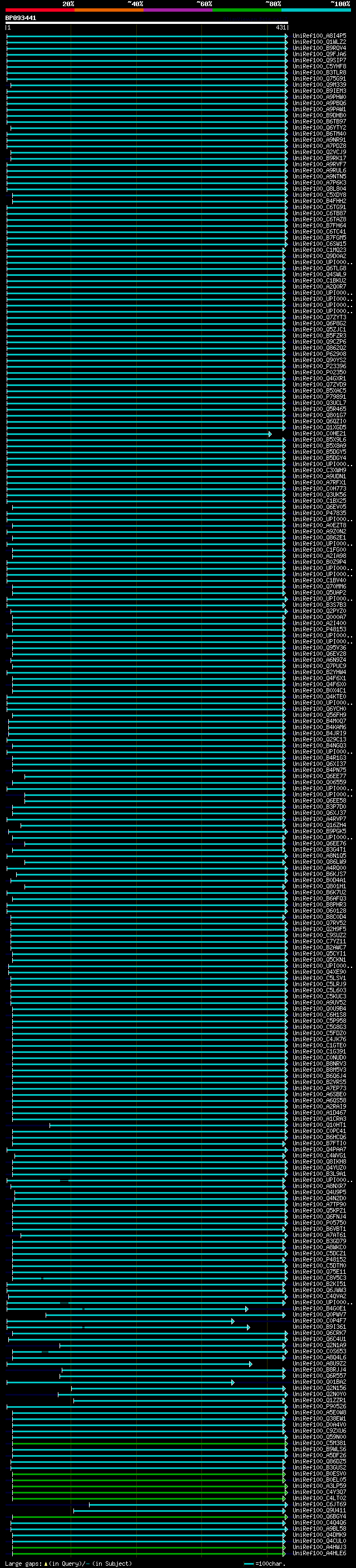Screen dimensions: 356x1568
Task: Select label UniRef100_A9BL58
Action: pos(319,1530)
